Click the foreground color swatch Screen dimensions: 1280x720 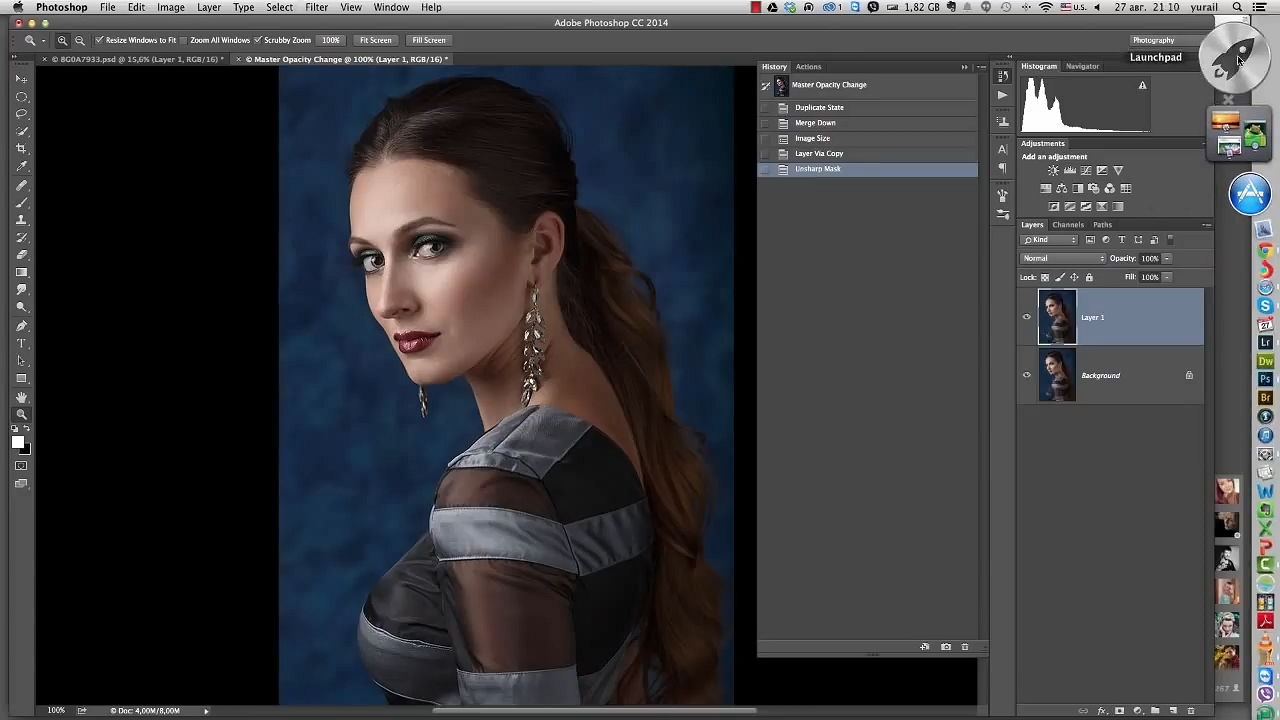(17, 442)
